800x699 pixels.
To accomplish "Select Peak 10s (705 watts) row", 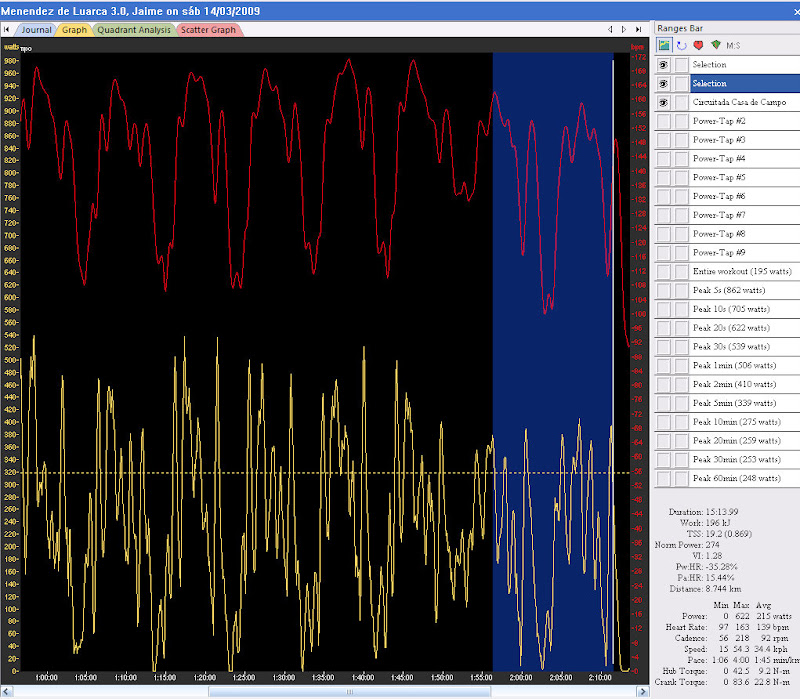I will 745,309.
